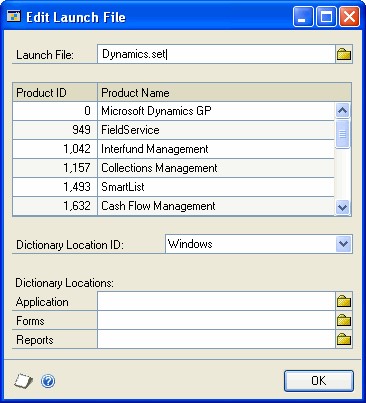This screenshot has height=403, width=366.
Task: Click the Product ID column header
Action: [x=55, y=92]
